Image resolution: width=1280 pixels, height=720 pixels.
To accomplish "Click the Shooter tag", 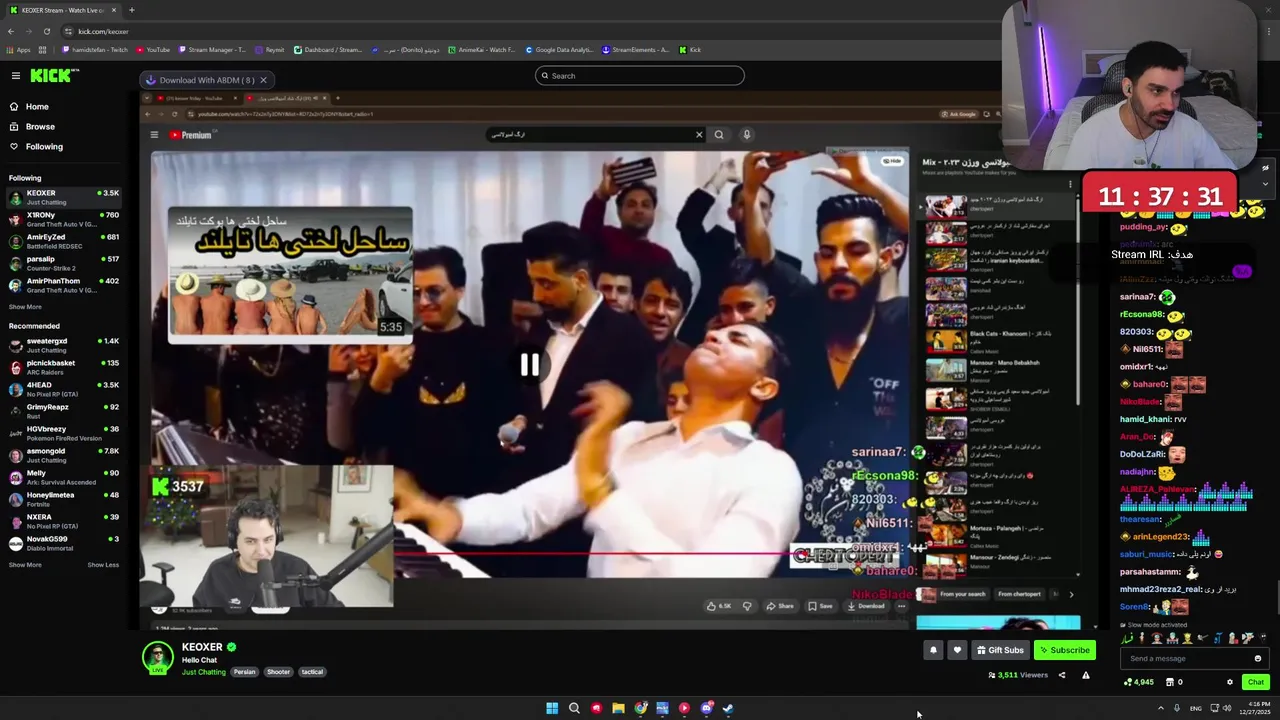I will click(x=278, y=672).
